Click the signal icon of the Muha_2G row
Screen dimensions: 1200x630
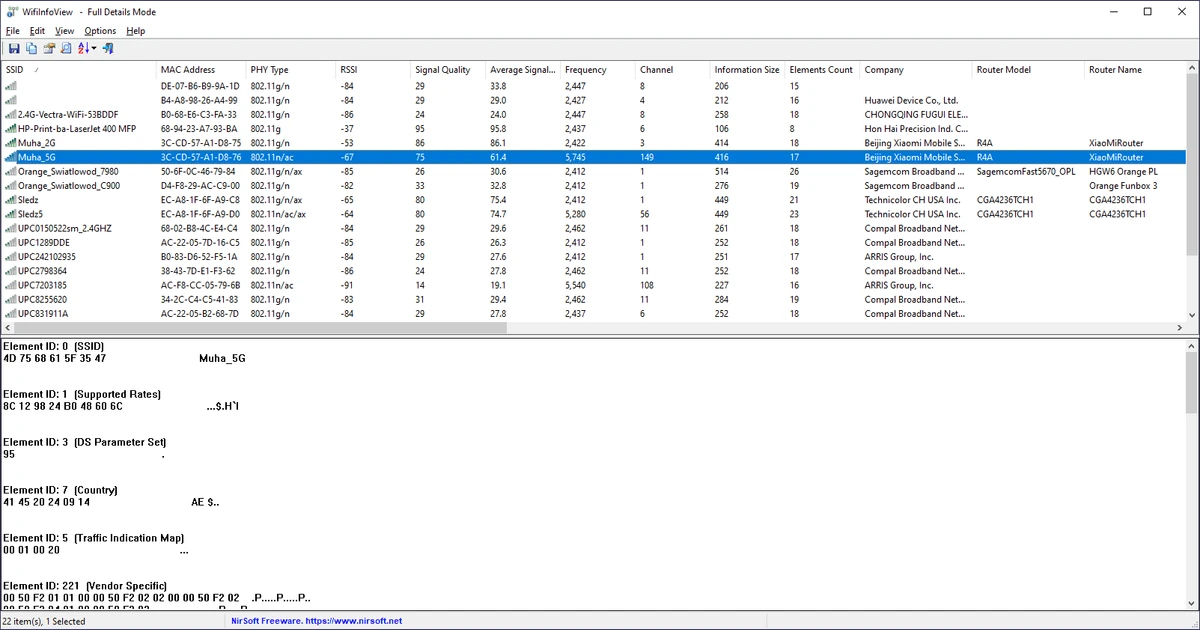point(10,143)
